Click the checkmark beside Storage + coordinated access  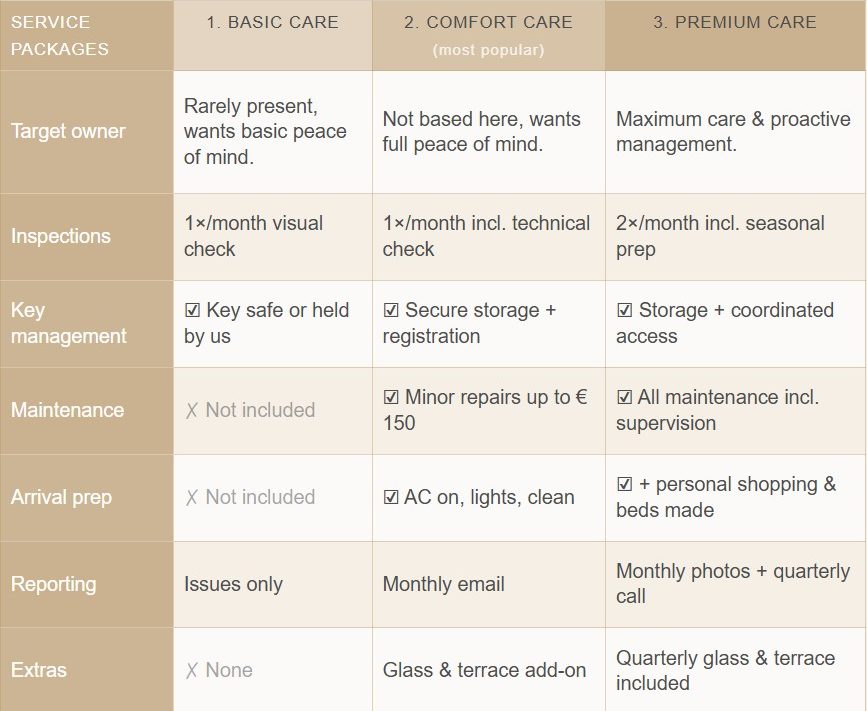click(624, 310)
